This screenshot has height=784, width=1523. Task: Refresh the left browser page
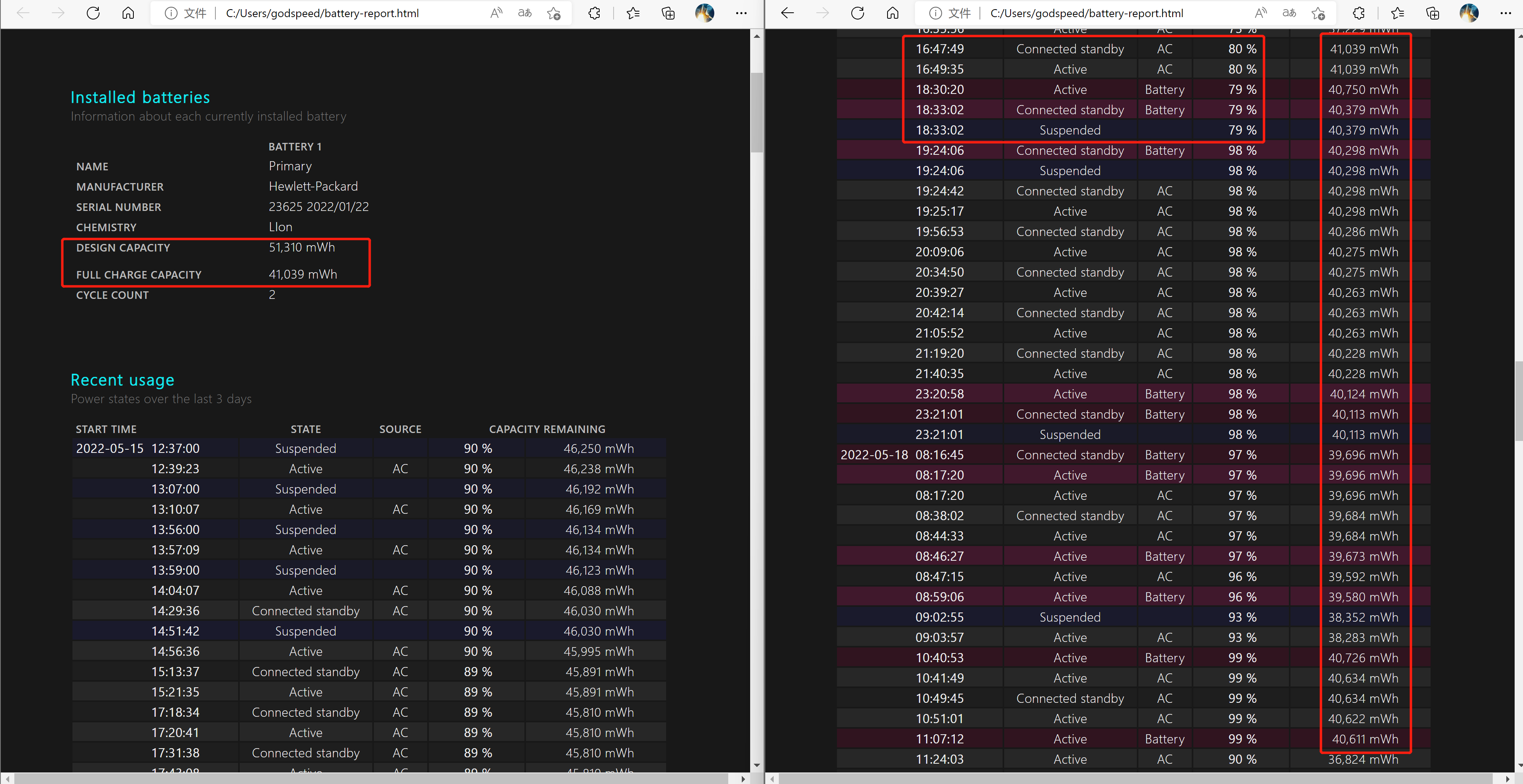[93, 13]
